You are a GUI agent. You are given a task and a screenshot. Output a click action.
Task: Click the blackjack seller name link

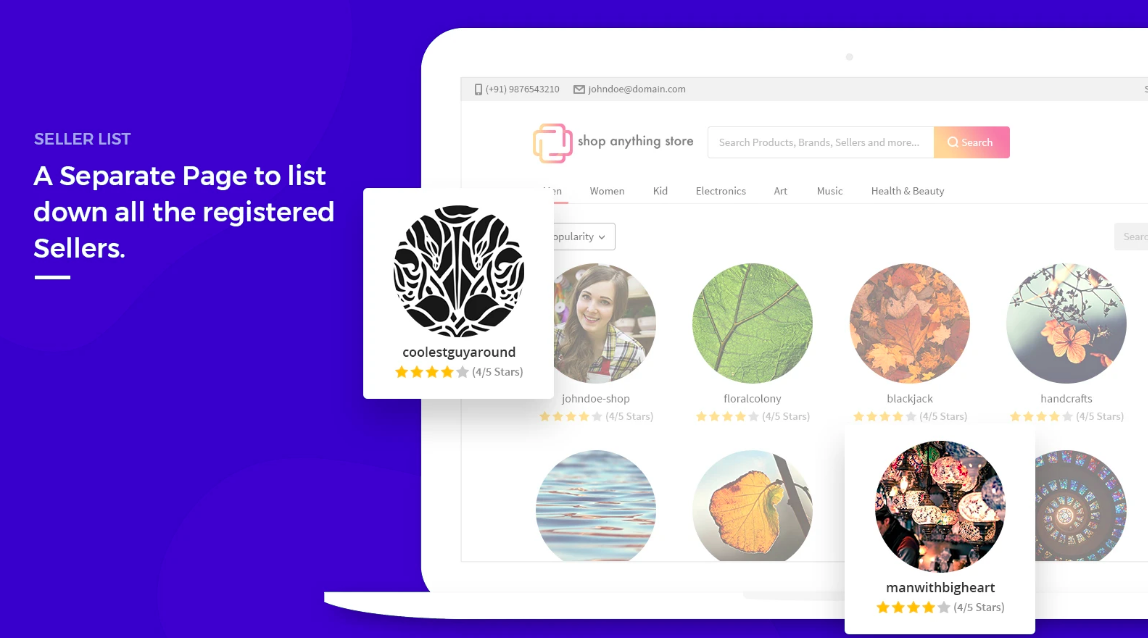[909, 398]
